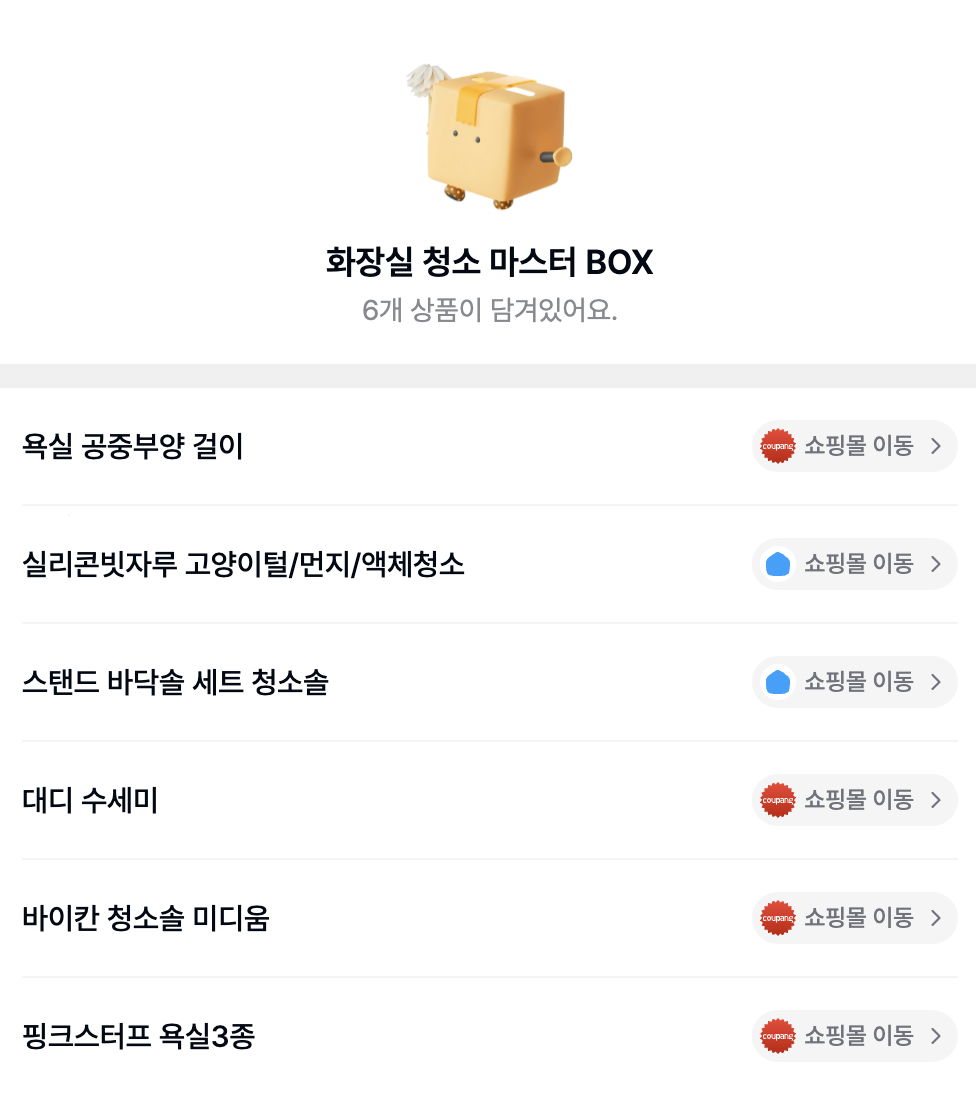This screenshot has width=976, height=1118.
Task: Click the 화장실 청소 마스터 BOX title
Action: point(489,262)
